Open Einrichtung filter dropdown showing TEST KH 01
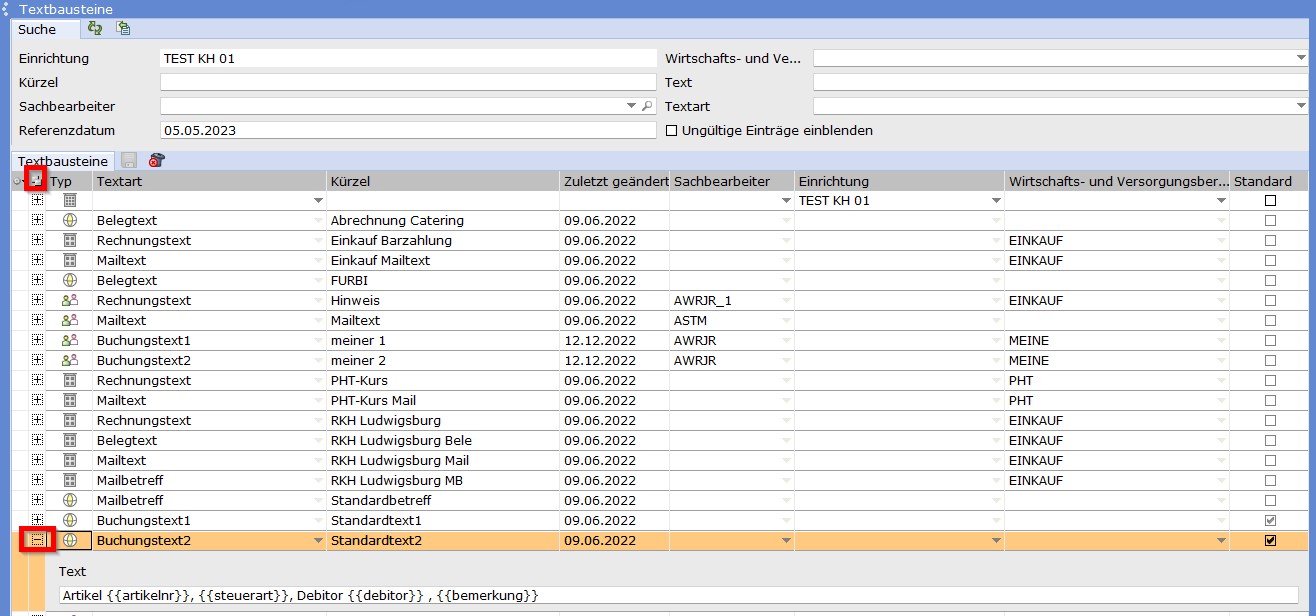The width and height of the screenshot is (1316, 616). (x=996, y=200)
